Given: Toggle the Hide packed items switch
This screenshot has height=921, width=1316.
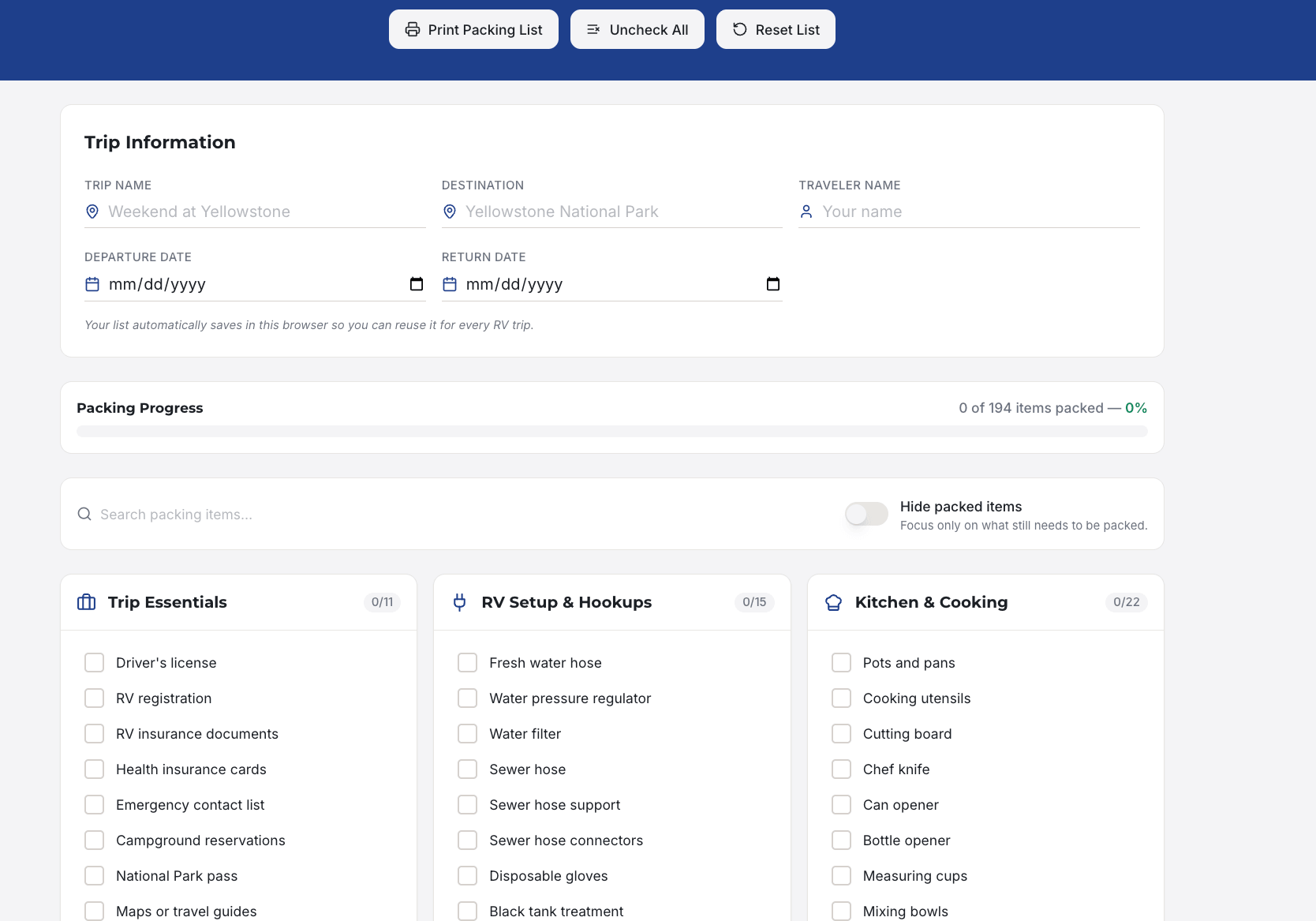Looking at the screenshot, I should 866,515.
